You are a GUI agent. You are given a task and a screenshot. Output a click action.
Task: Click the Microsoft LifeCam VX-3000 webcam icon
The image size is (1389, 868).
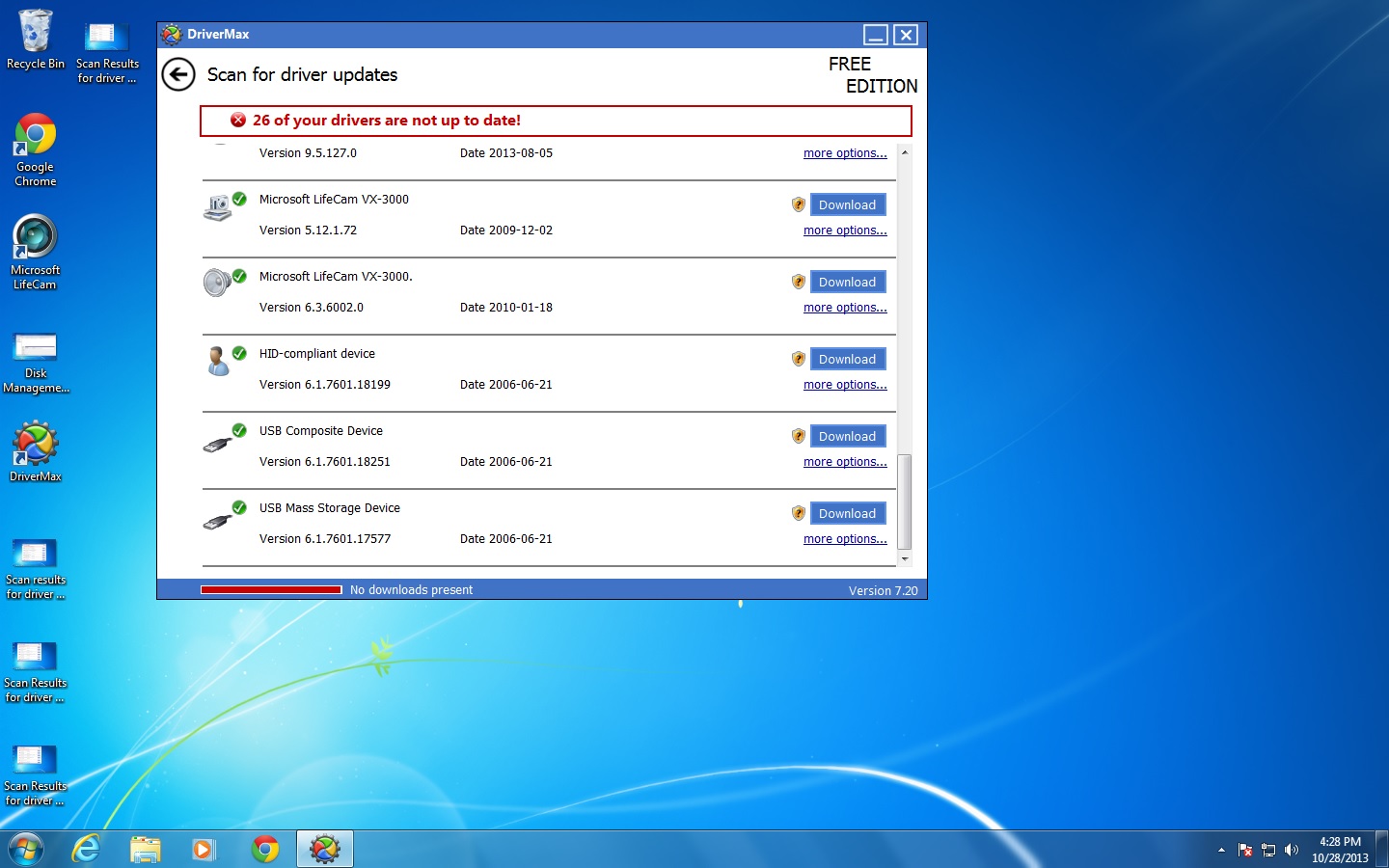click(x=218, y=206)
